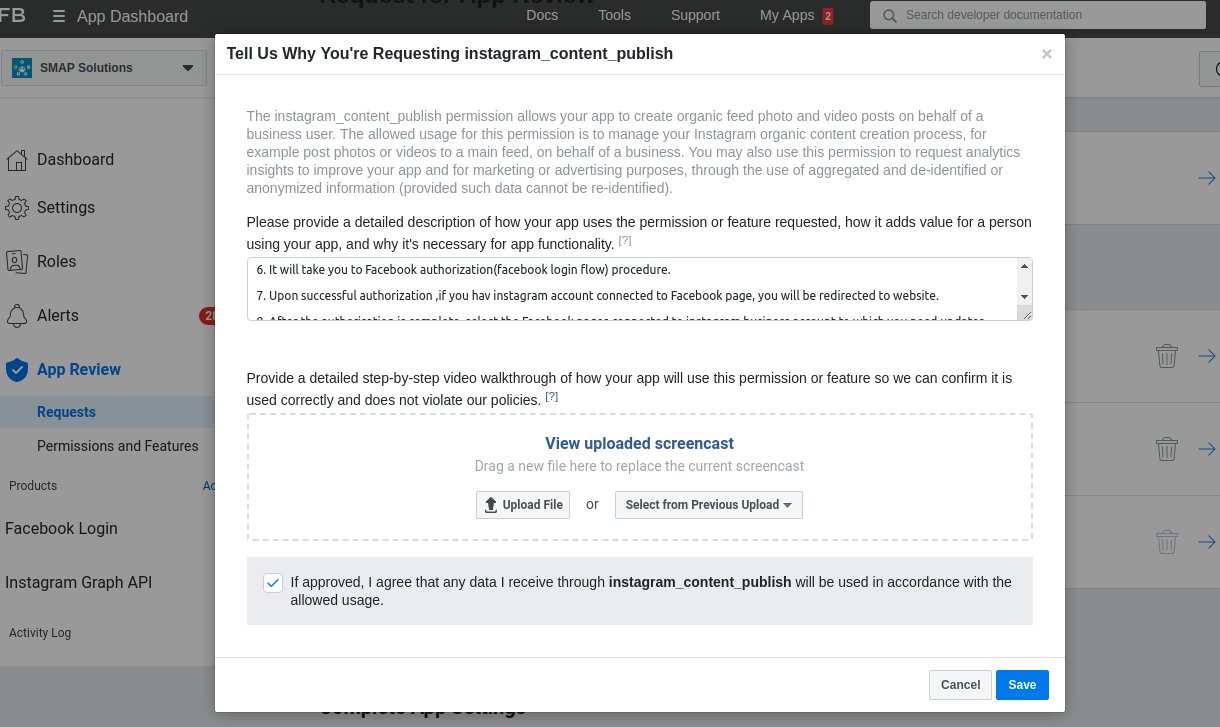
Task: Open the View uploaded screencast link
Action: (x=639, y=443)
